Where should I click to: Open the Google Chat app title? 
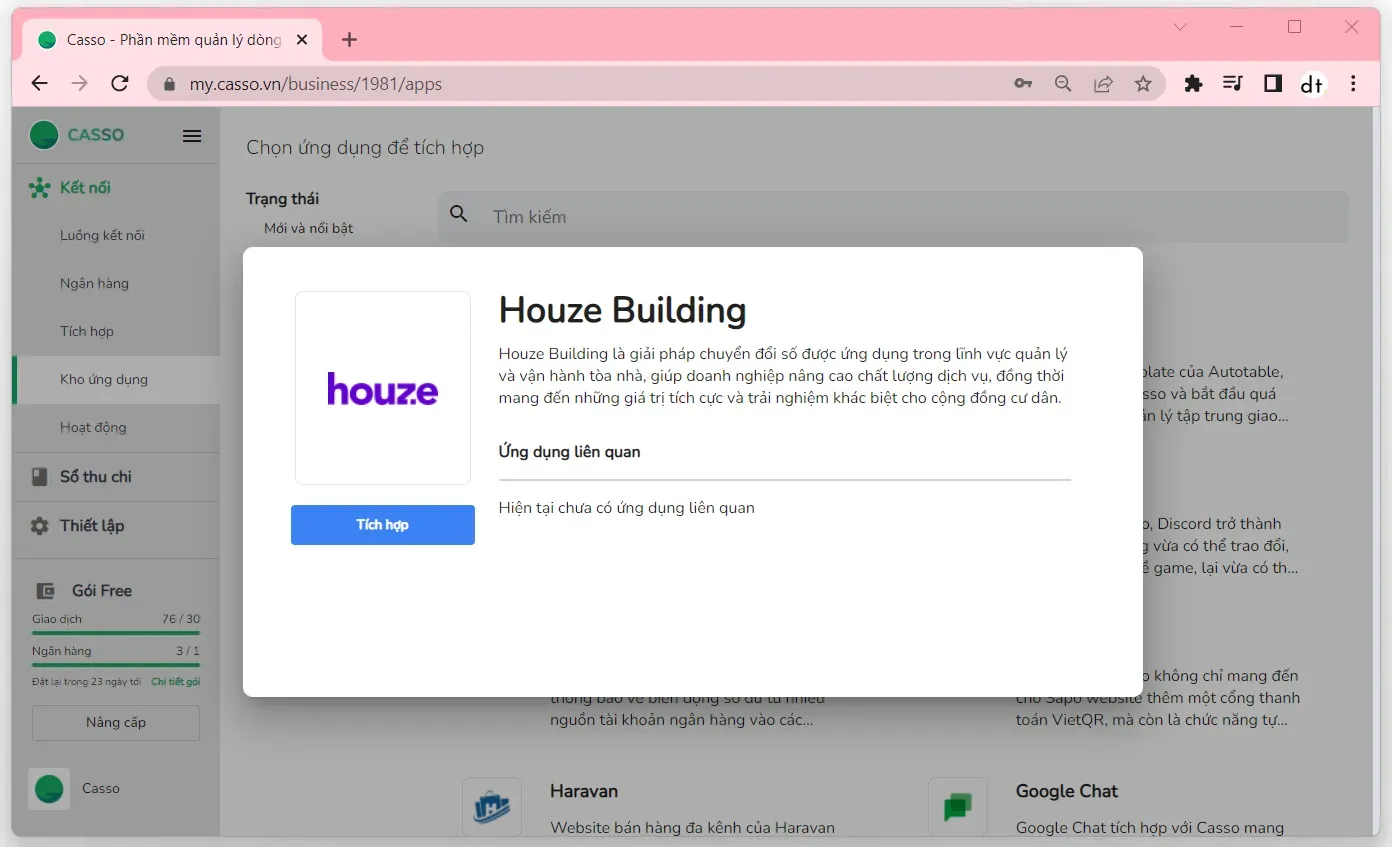(x=1067, y=791)
